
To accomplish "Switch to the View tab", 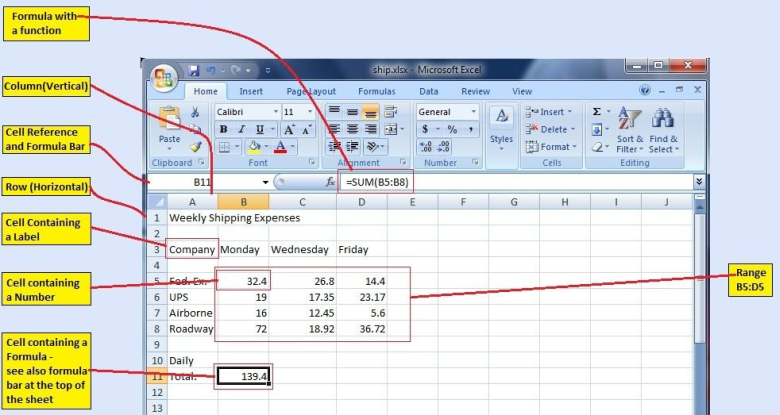I will 522,92.
